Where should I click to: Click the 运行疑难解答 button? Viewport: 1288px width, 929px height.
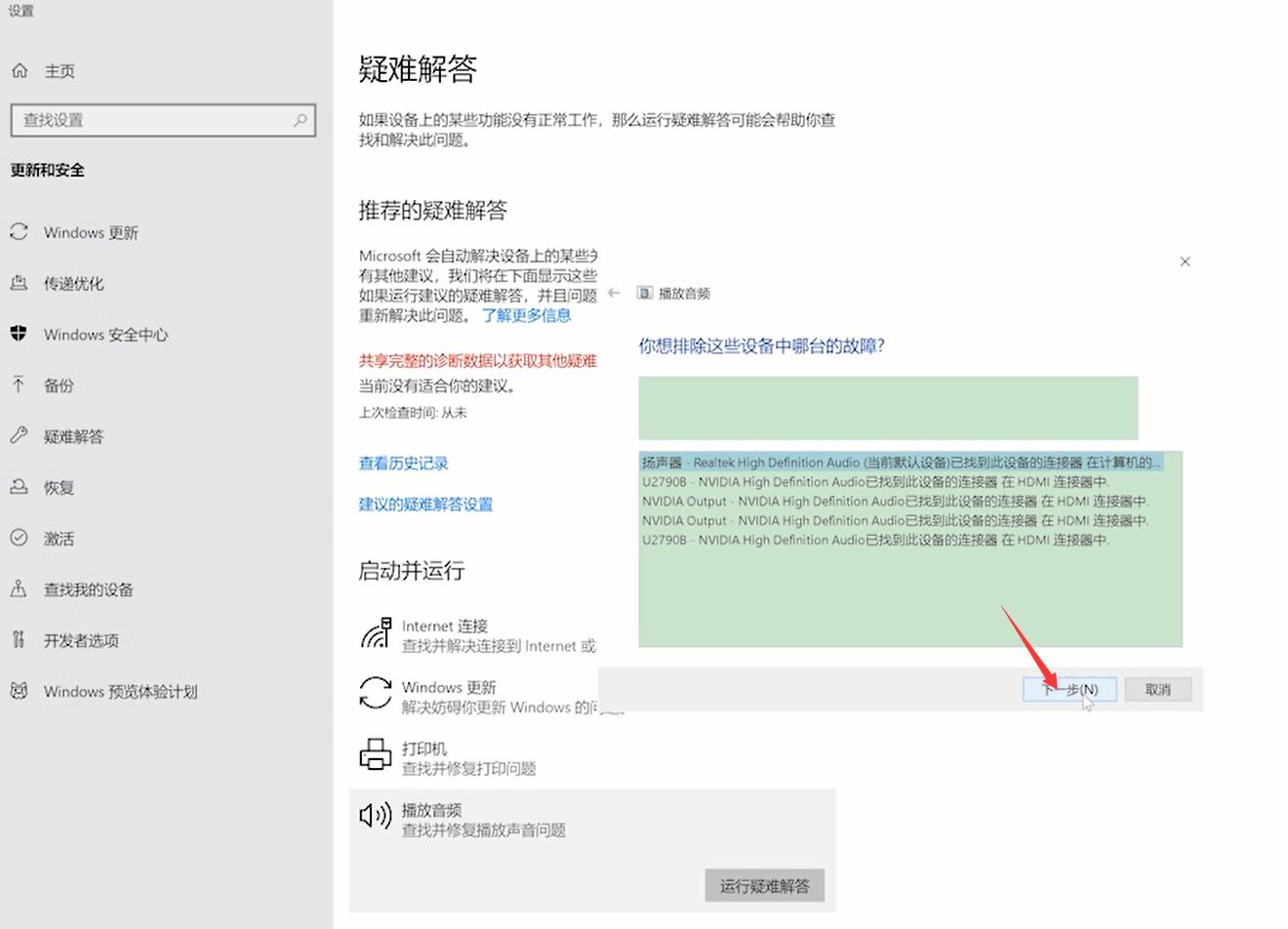[765, 886]
